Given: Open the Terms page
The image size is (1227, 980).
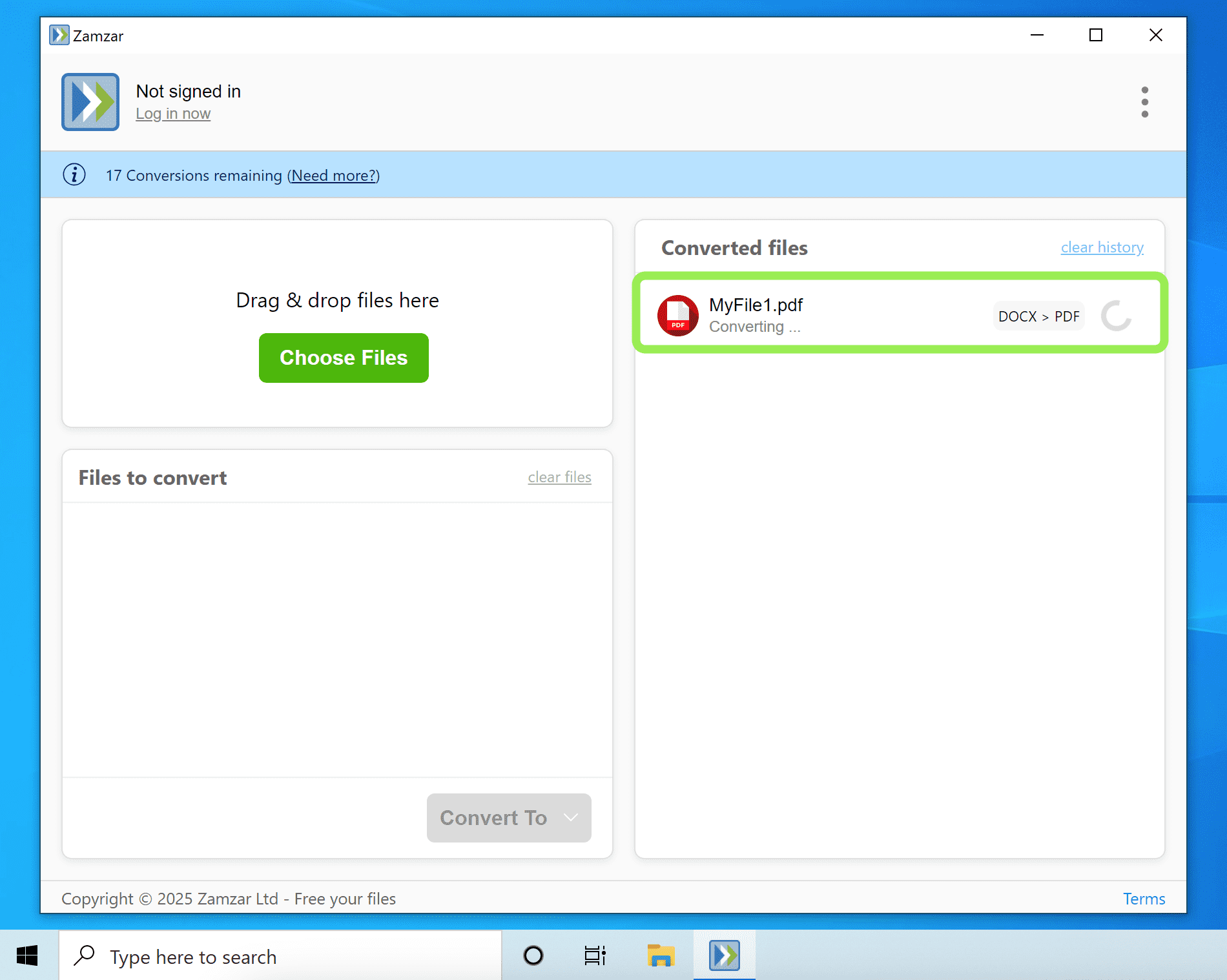Looking at the screenshot, I should (x=1144, y=899).
